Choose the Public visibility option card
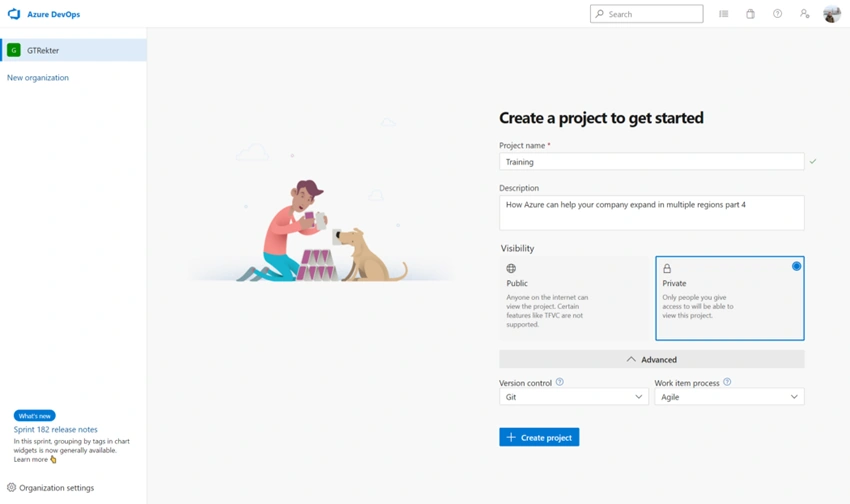This screenshot has width=850, height=504. pos(574,298)
